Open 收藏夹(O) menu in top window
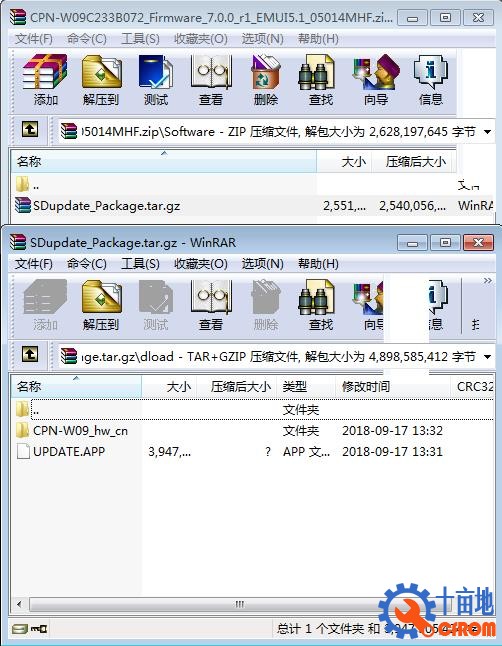 201,39
